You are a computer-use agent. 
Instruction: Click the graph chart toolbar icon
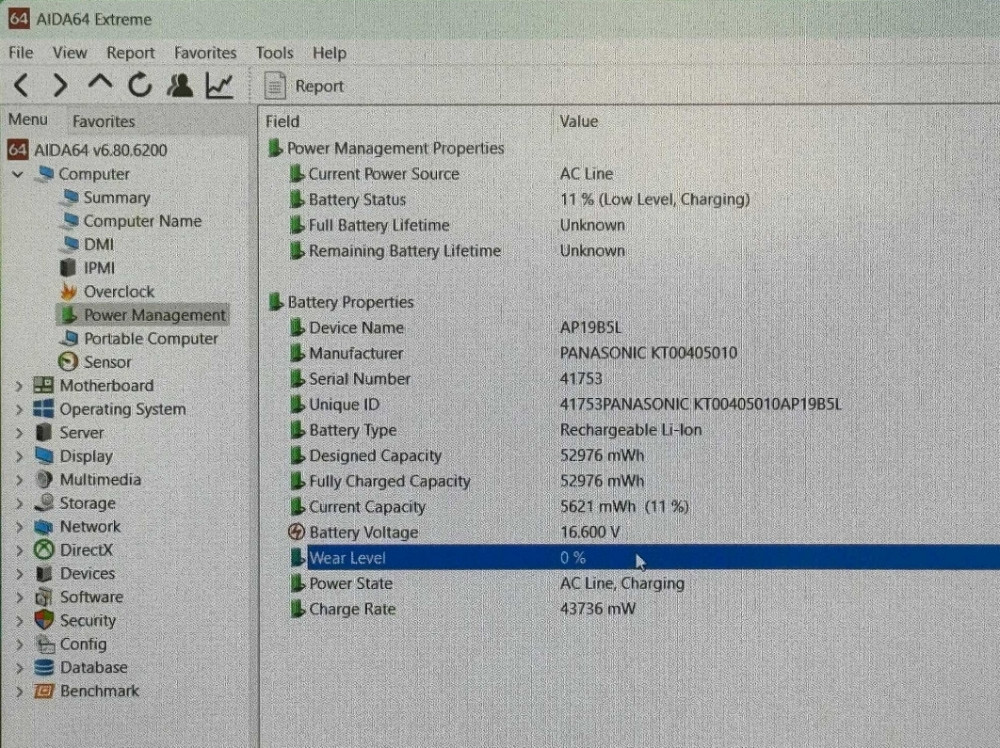click(x=219, y=86)
